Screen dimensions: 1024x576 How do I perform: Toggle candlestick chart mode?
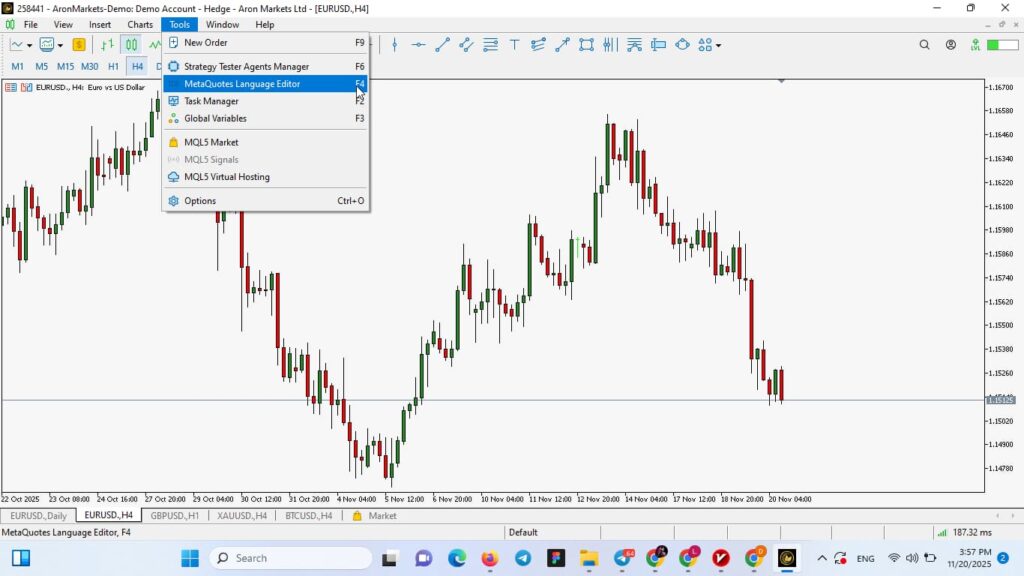131,45
